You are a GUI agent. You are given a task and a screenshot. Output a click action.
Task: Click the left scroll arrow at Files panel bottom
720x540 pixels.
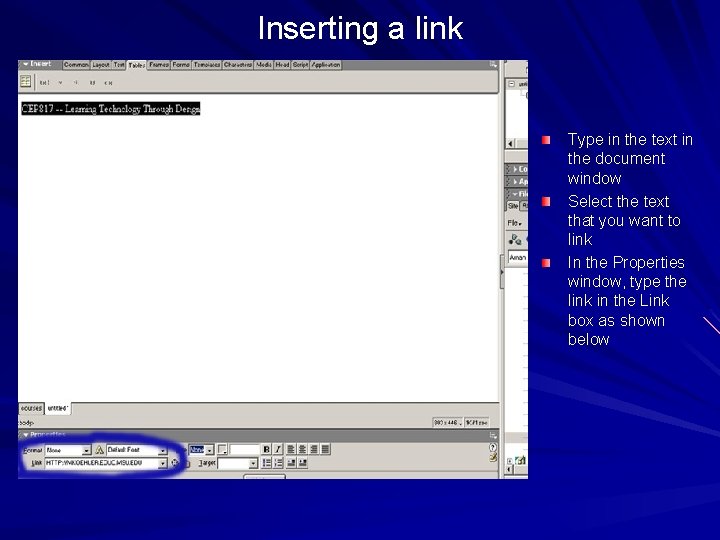pyautogui.click(x=509, y=470)
